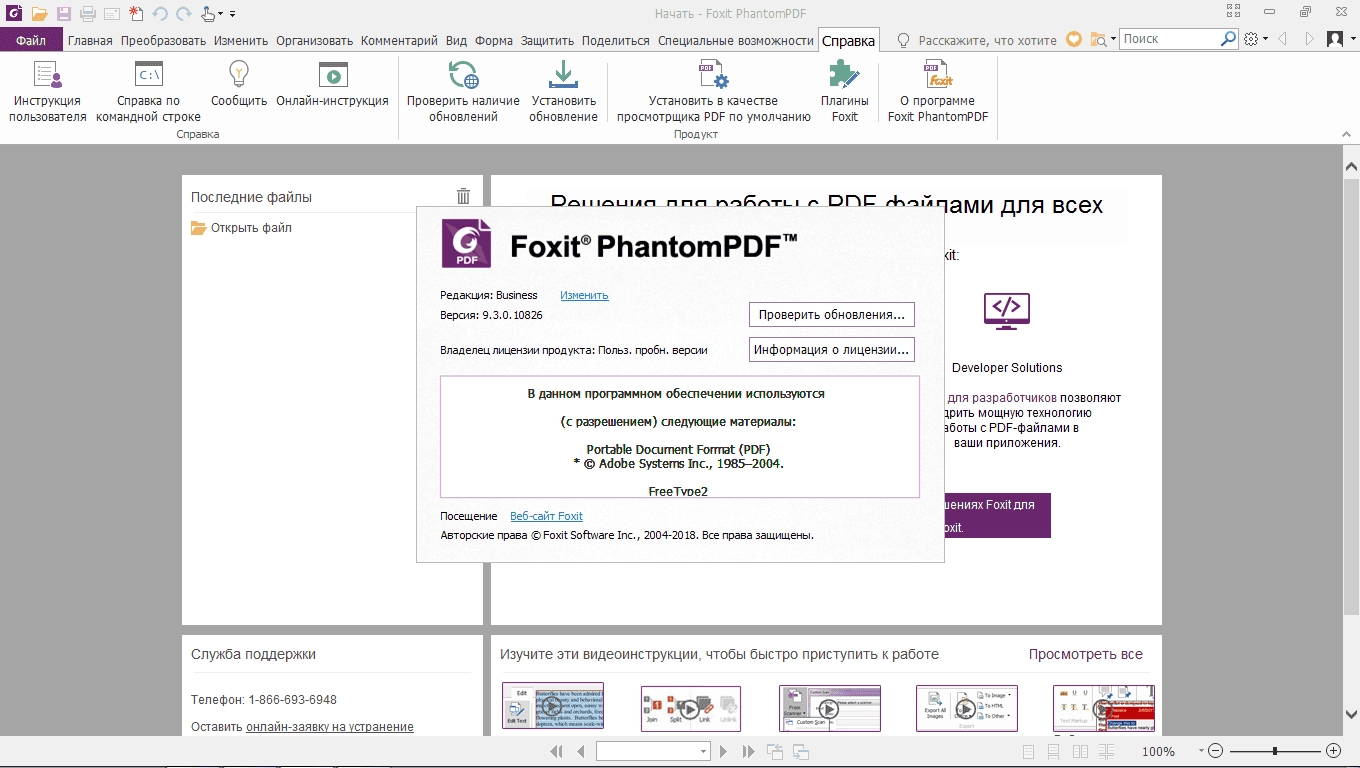Open the Веб-сайт Foxit link
The width and height of the screenshot is (1360, 768).
click(546, 516)
